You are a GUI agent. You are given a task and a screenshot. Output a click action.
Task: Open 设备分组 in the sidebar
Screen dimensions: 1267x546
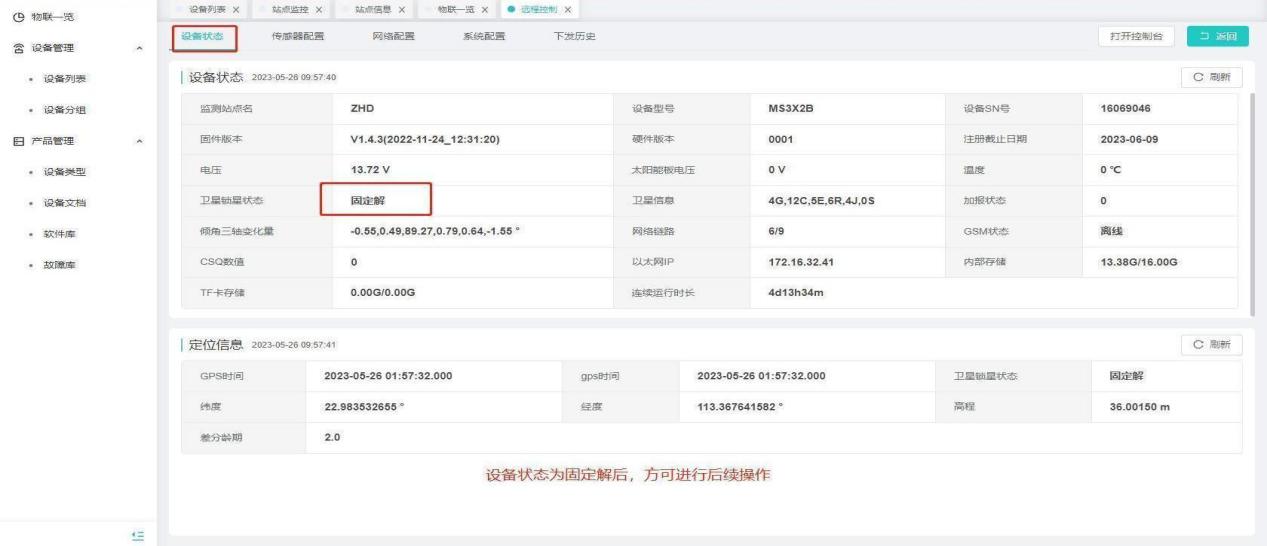[63, 110]
